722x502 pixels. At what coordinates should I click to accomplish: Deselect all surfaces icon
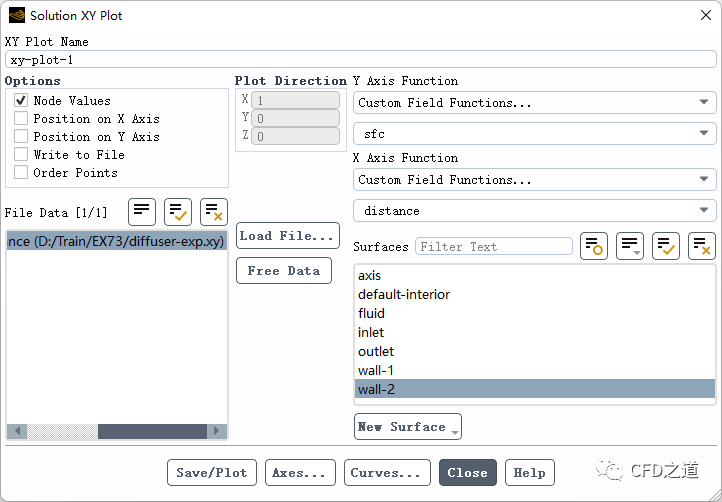pos(702,246)
